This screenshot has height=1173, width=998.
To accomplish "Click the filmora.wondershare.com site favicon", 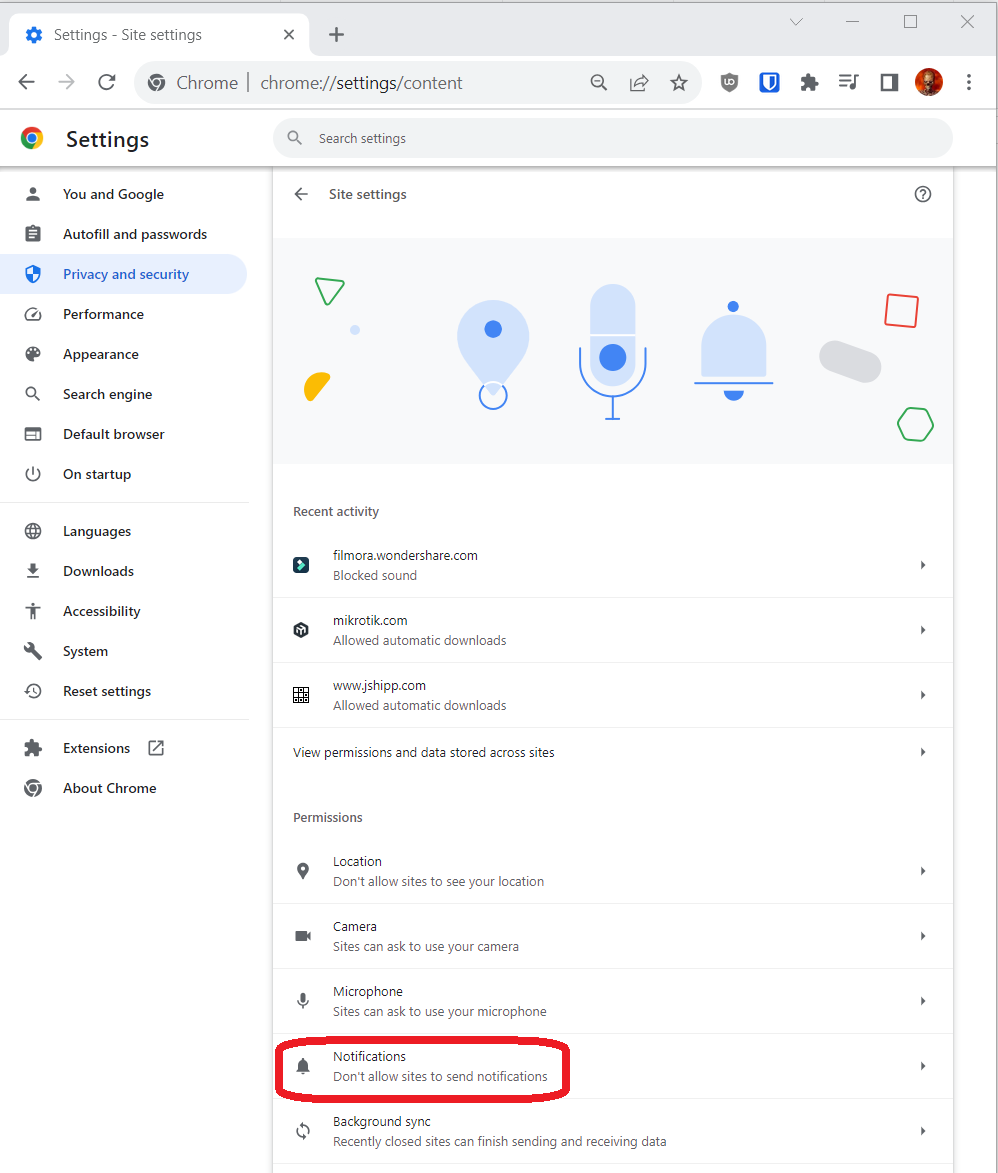I will click(x=301, y=565).
